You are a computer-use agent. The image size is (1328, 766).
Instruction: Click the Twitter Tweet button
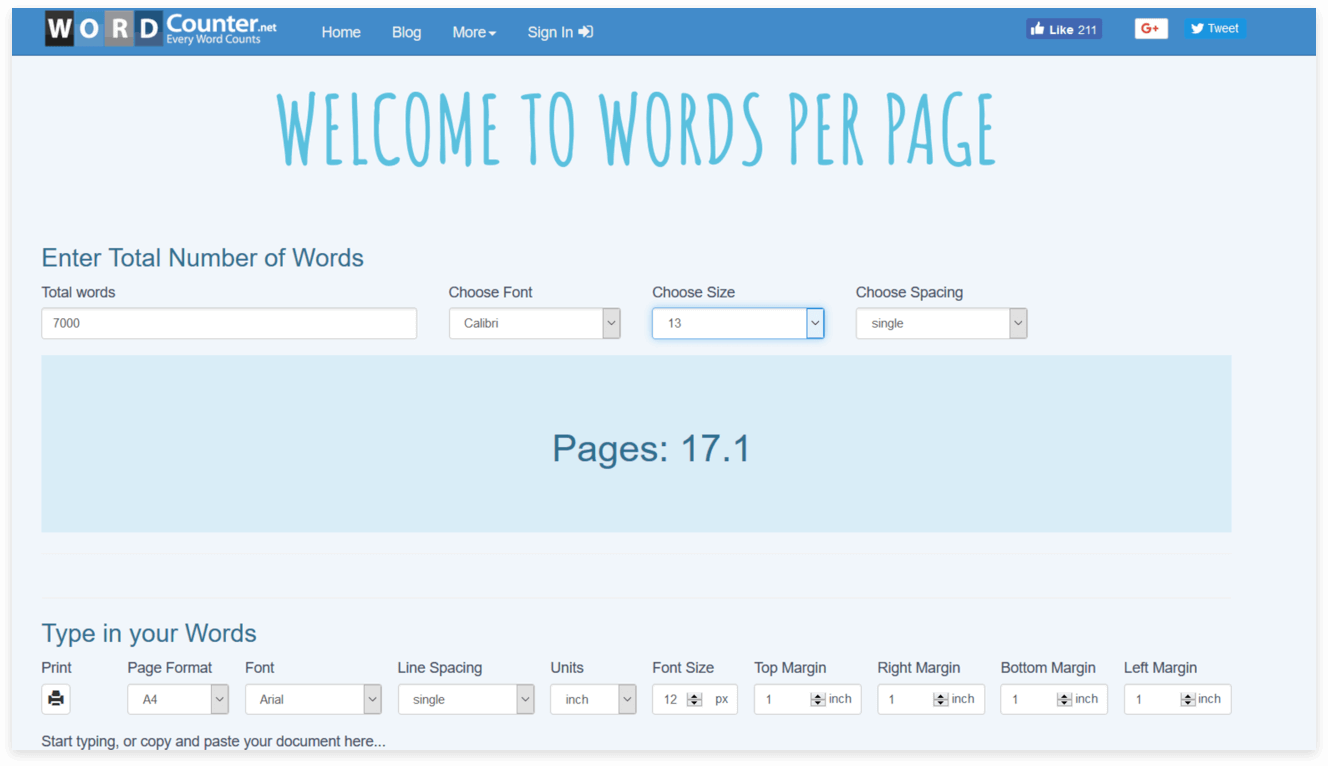point(1215,29)
